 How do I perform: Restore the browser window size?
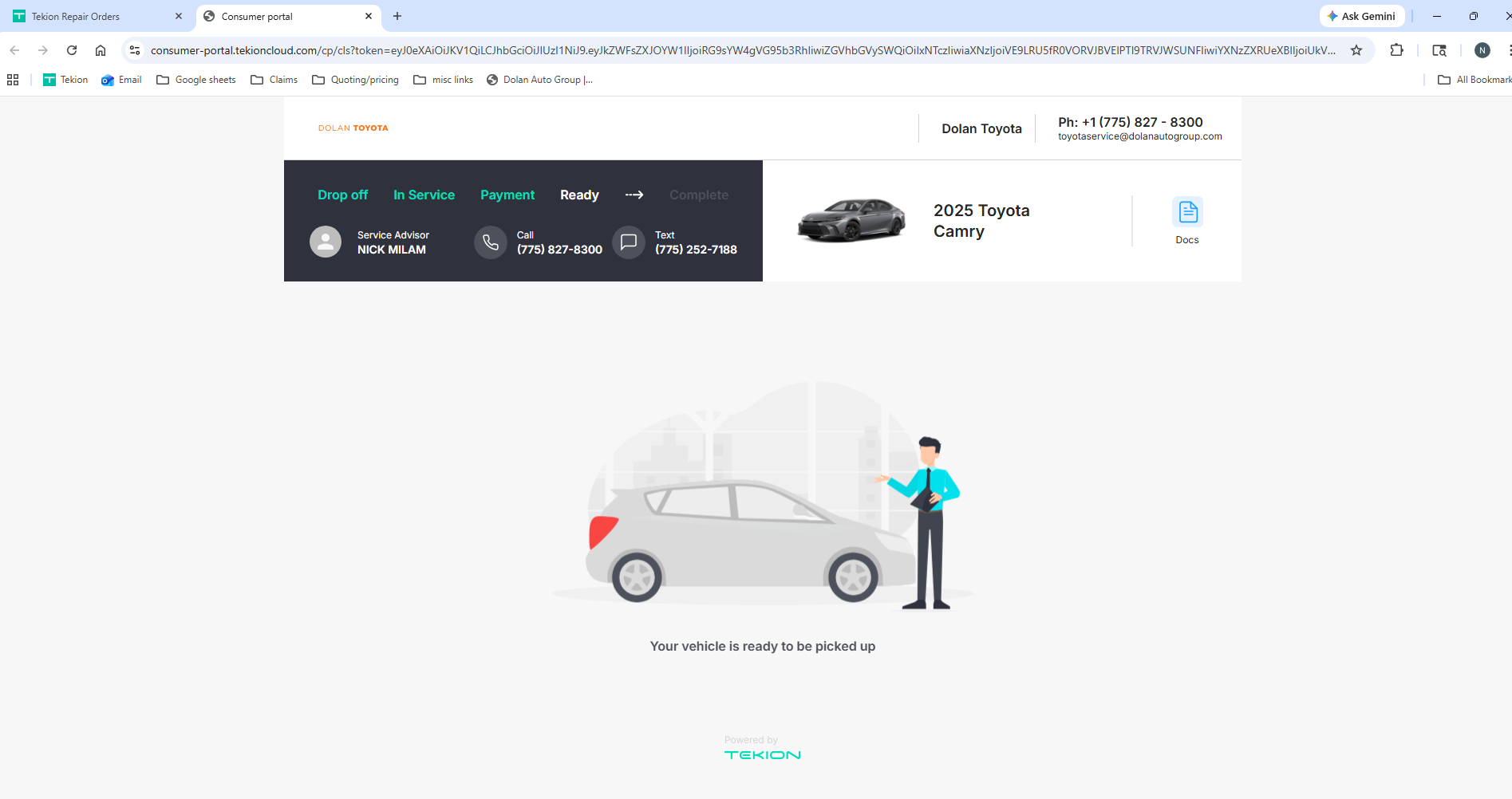click(x=1474, y=16)
